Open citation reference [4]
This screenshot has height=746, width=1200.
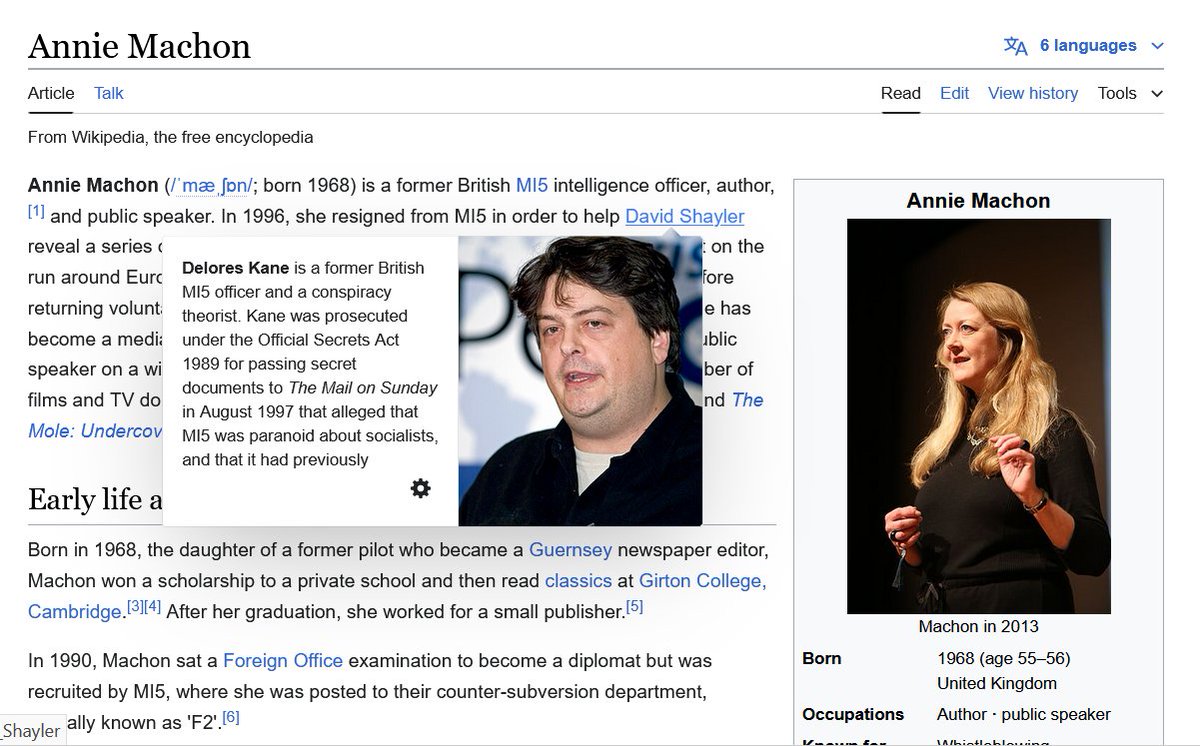coord(153,606)
